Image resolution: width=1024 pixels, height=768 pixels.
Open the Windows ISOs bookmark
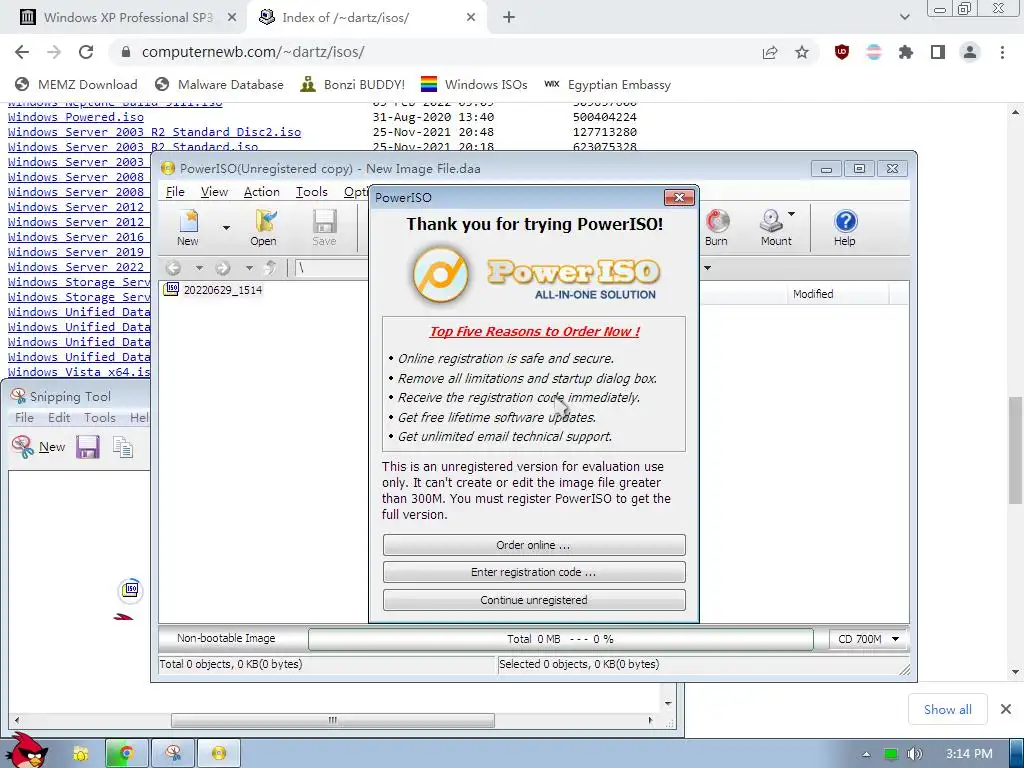474,84
